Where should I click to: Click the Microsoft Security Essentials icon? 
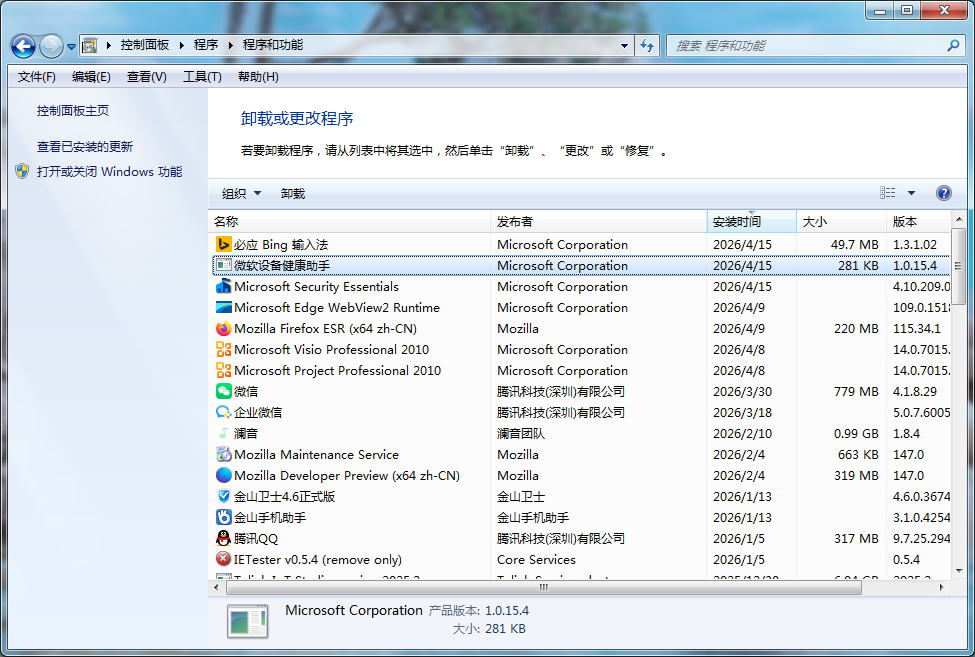(224, 287)
